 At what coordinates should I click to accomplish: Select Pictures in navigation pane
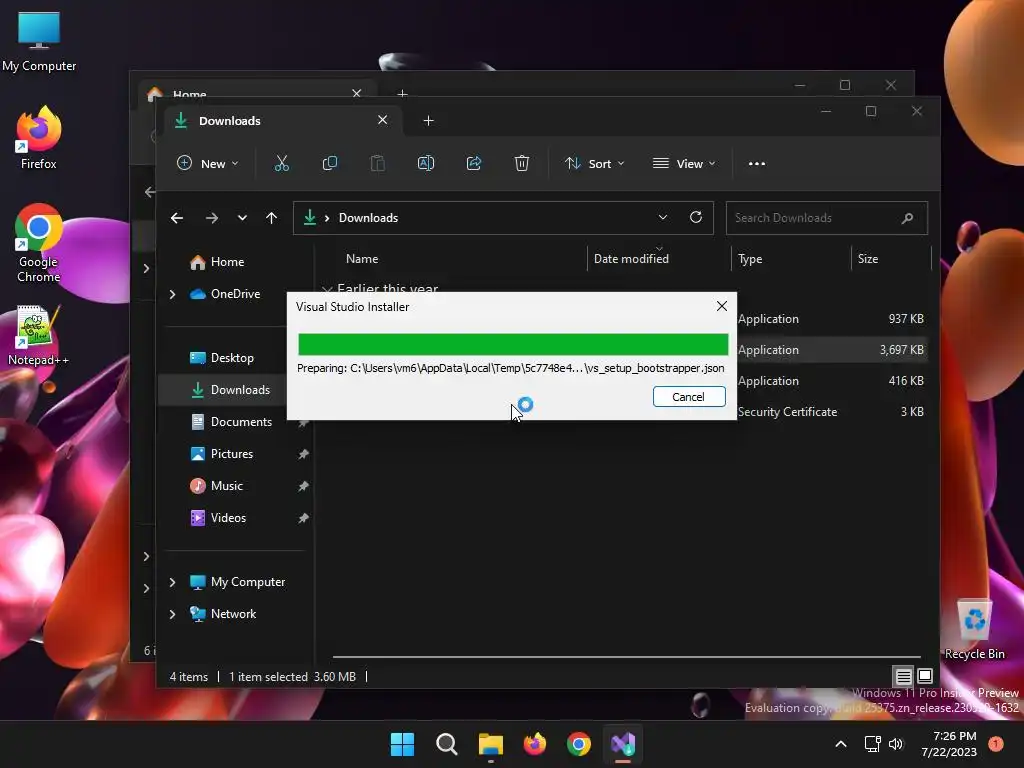pyautogui.click(x=231, y=454)
